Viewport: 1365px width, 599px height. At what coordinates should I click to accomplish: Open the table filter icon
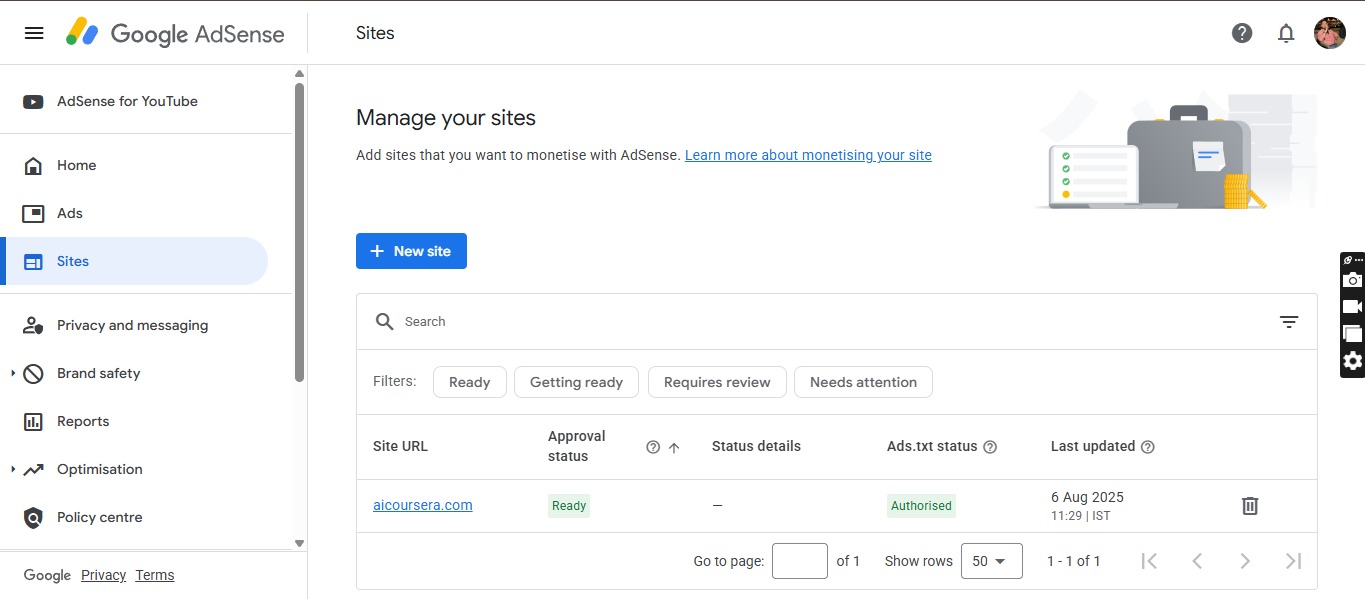1289,322
